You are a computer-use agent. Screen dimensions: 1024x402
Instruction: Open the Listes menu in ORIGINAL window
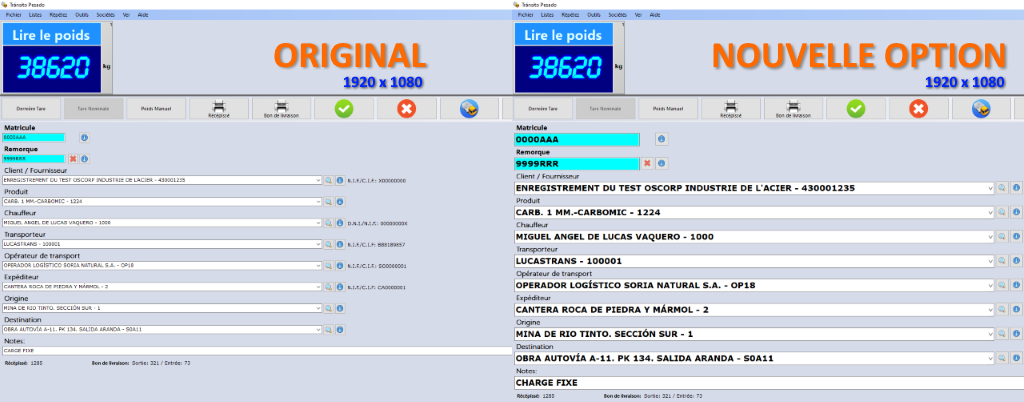click(35, 14)
